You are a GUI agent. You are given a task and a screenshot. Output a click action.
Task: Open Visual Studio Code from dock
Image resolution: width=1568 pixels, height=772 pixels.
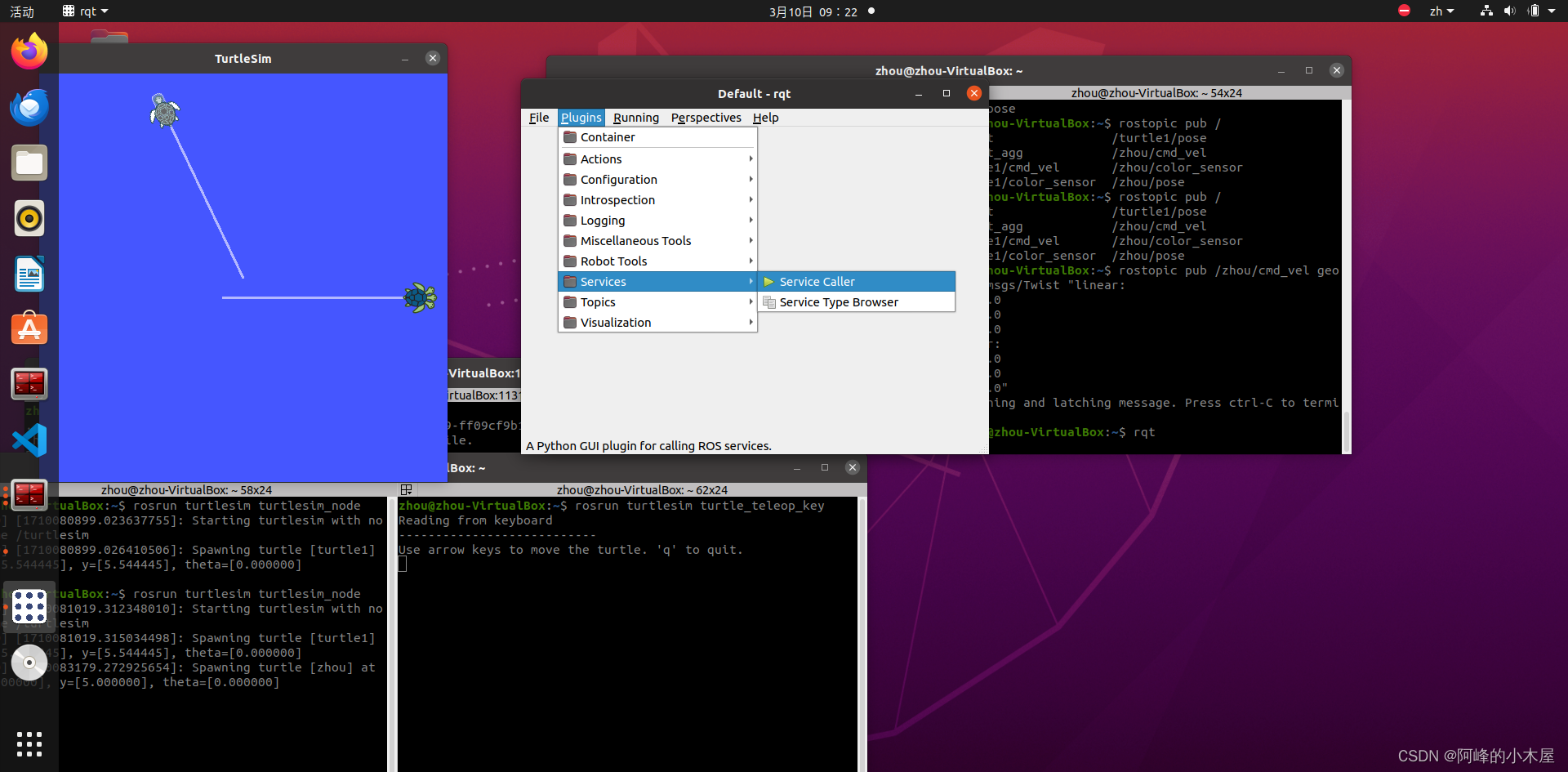[29, 440]
